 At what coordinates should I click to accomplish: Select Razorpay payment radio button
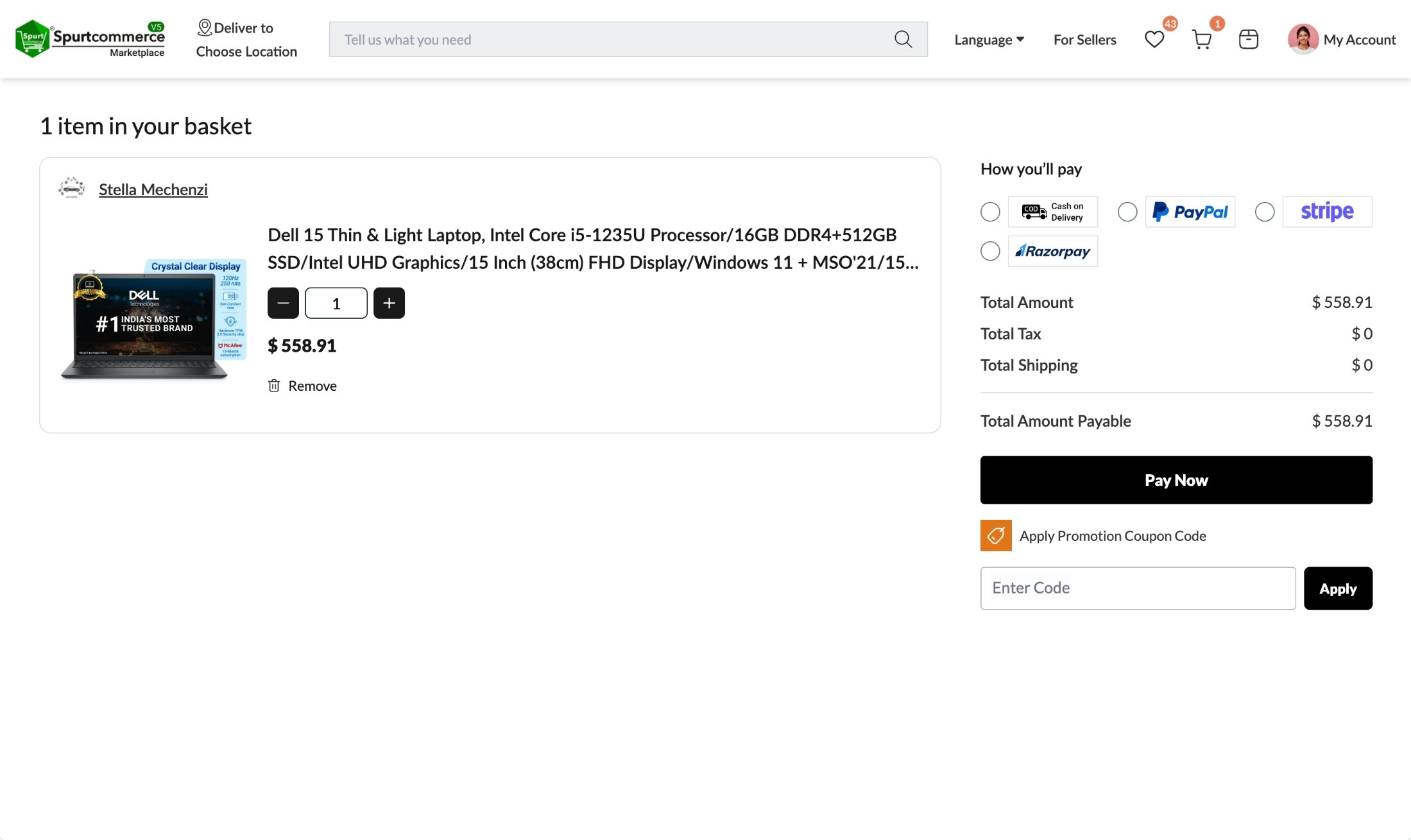coord(990,251)
